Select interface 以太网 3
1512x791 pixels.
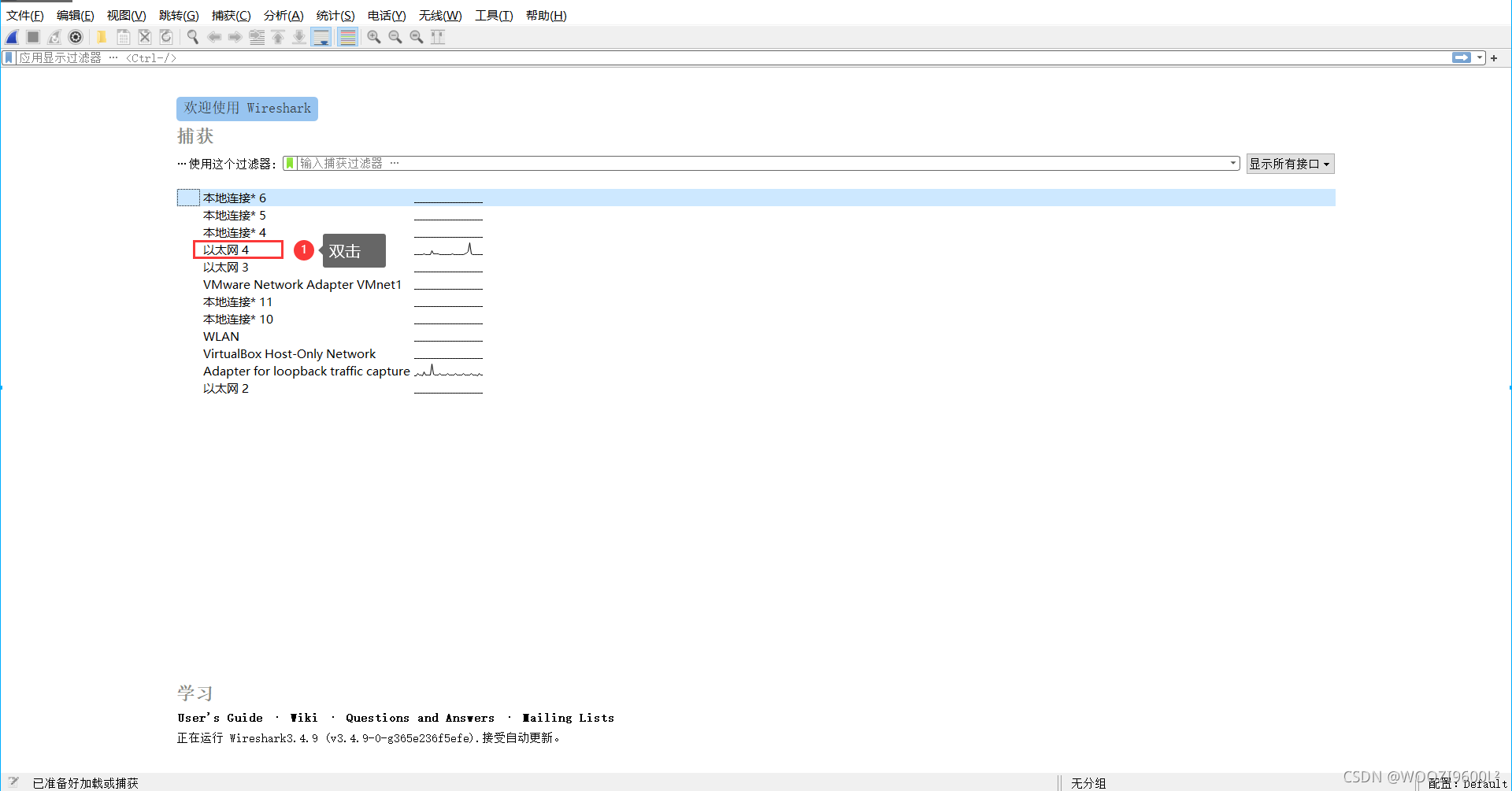tap(226, 267)
